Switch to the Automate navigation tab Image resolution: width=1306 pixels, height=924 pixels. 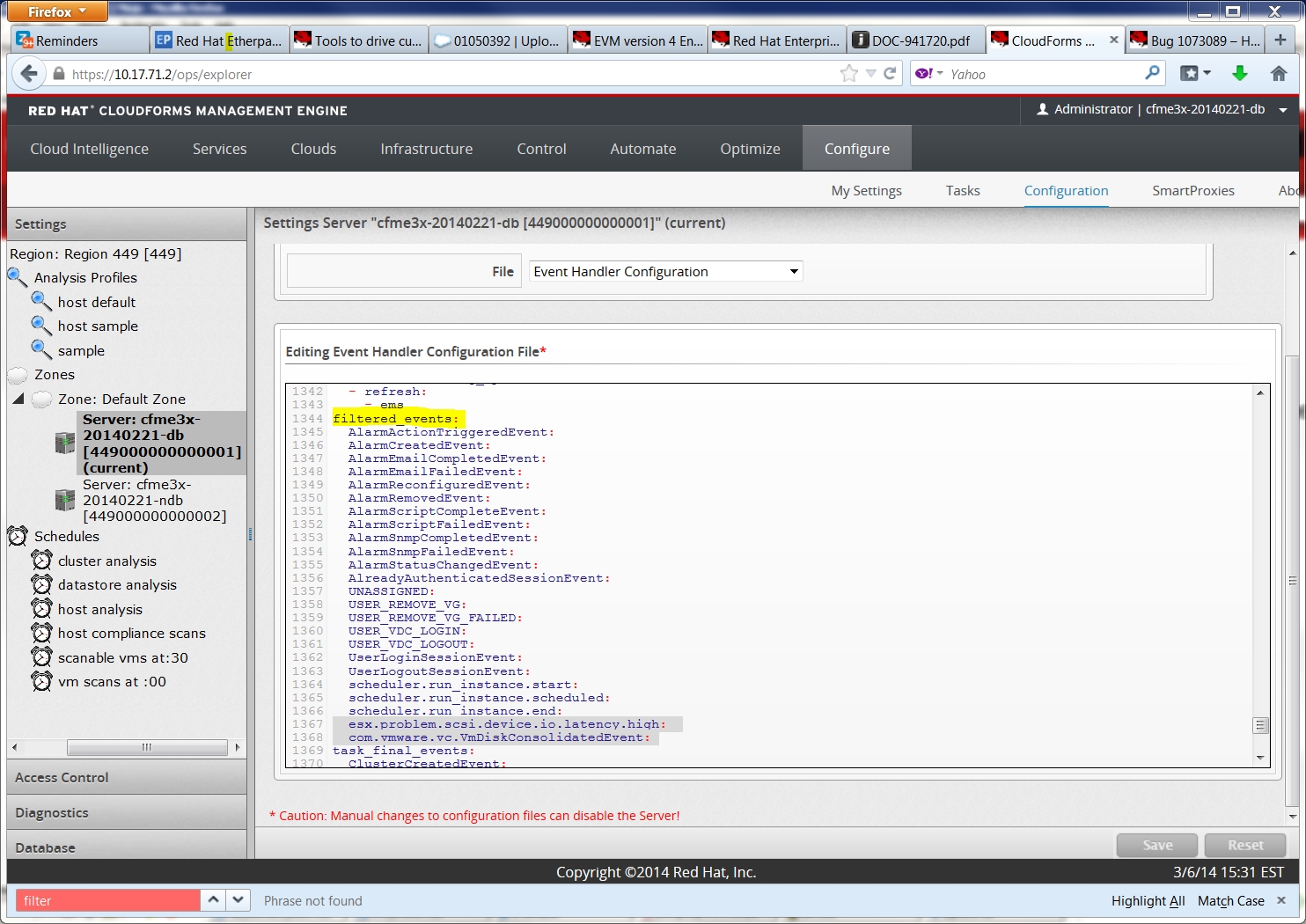click(x=642, y=148)
